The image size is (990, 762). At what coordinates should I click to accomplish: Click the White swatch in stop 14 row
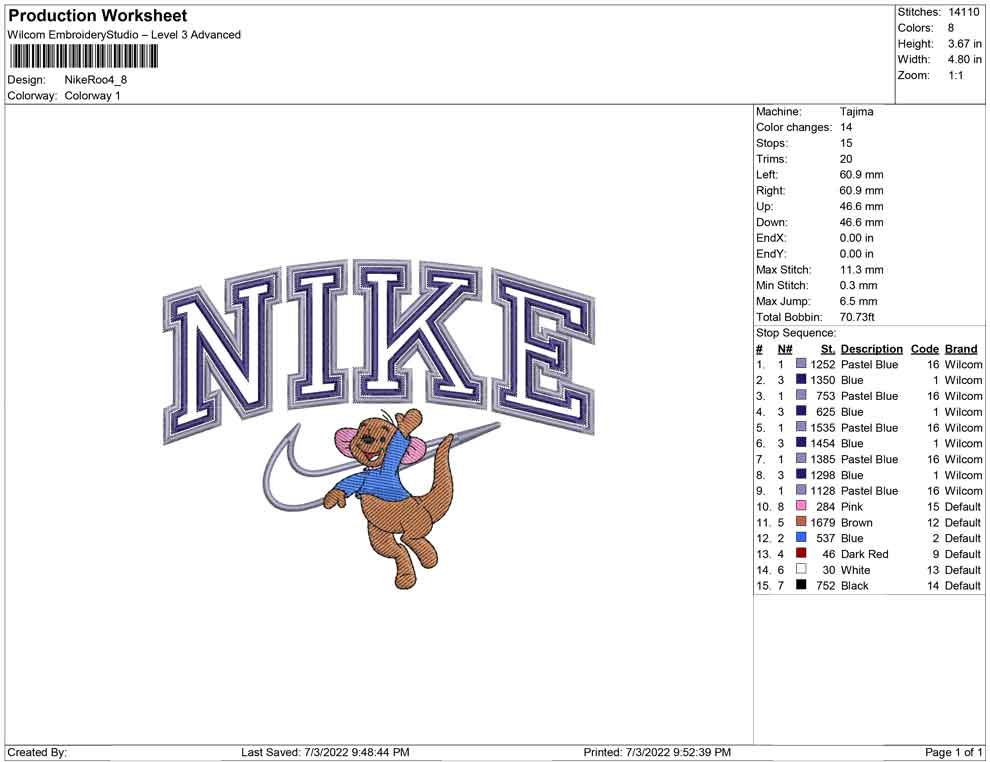coord(801,569)
